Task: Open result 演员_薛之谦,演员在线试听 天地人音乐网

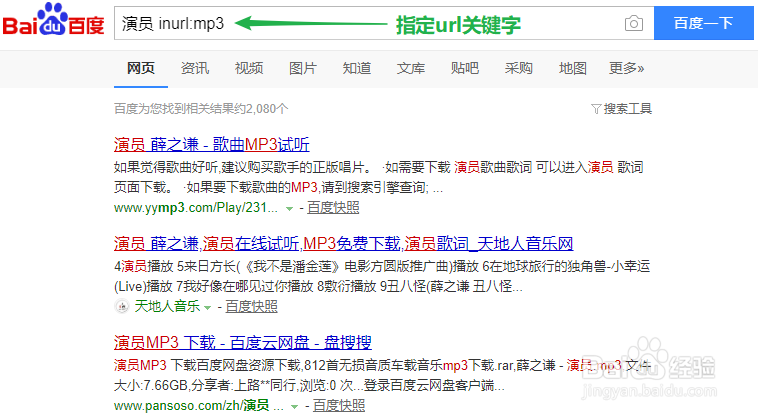Action: point(344,244)
